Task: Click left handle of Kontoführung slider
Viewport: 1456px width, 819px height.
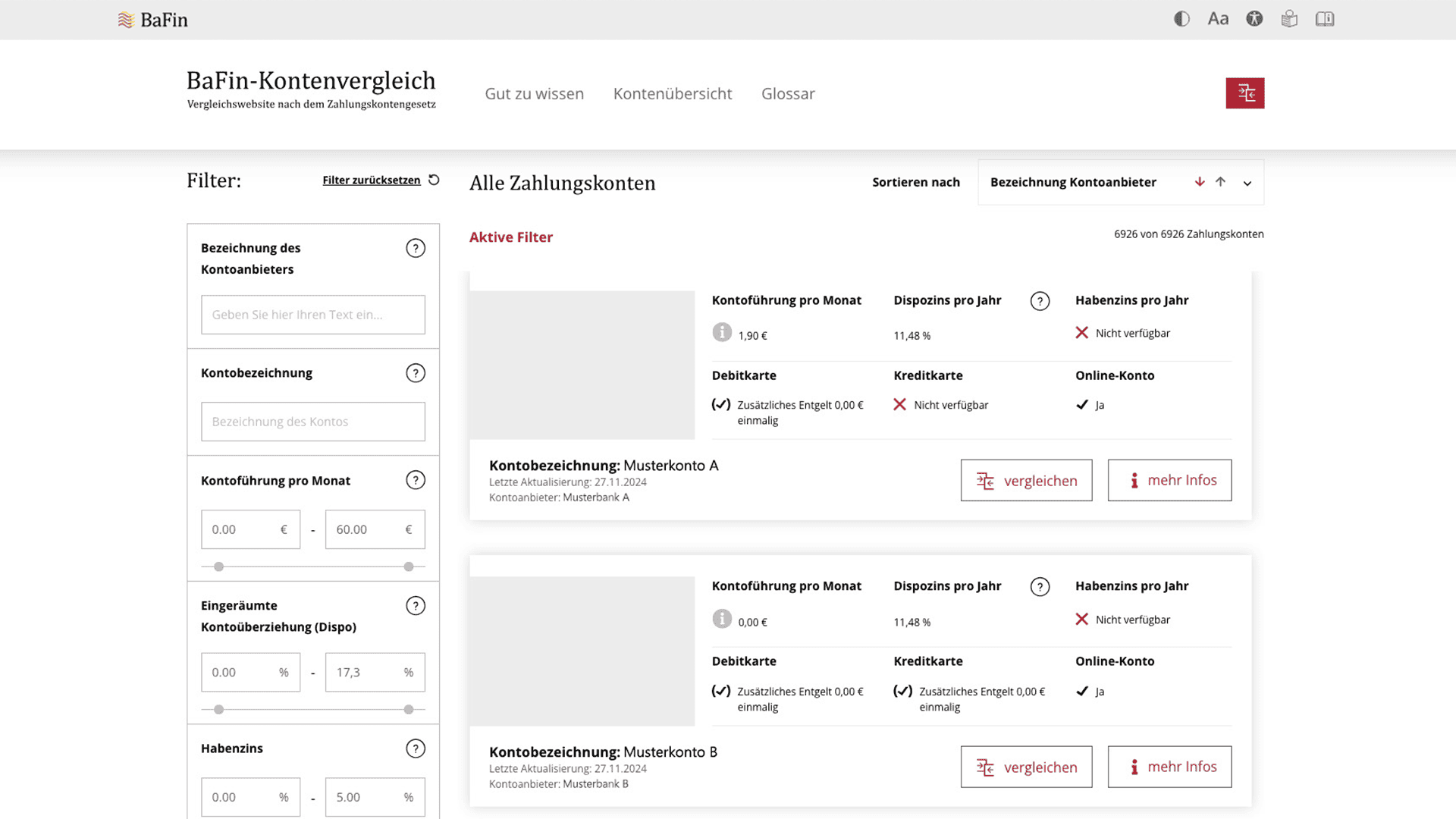Action: [219, 566]
